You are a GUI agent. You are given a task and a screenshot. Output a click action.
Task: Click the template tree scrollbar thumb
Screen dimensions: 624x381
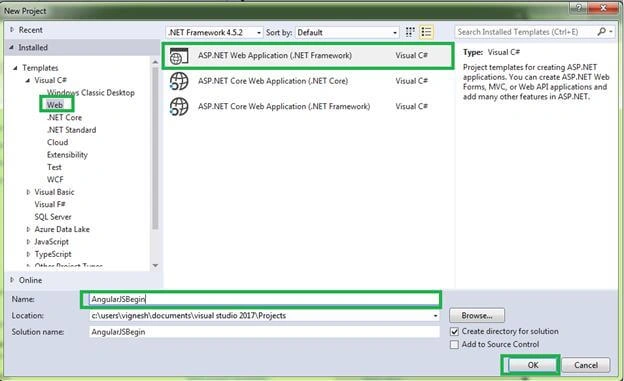tap(155, 148)
